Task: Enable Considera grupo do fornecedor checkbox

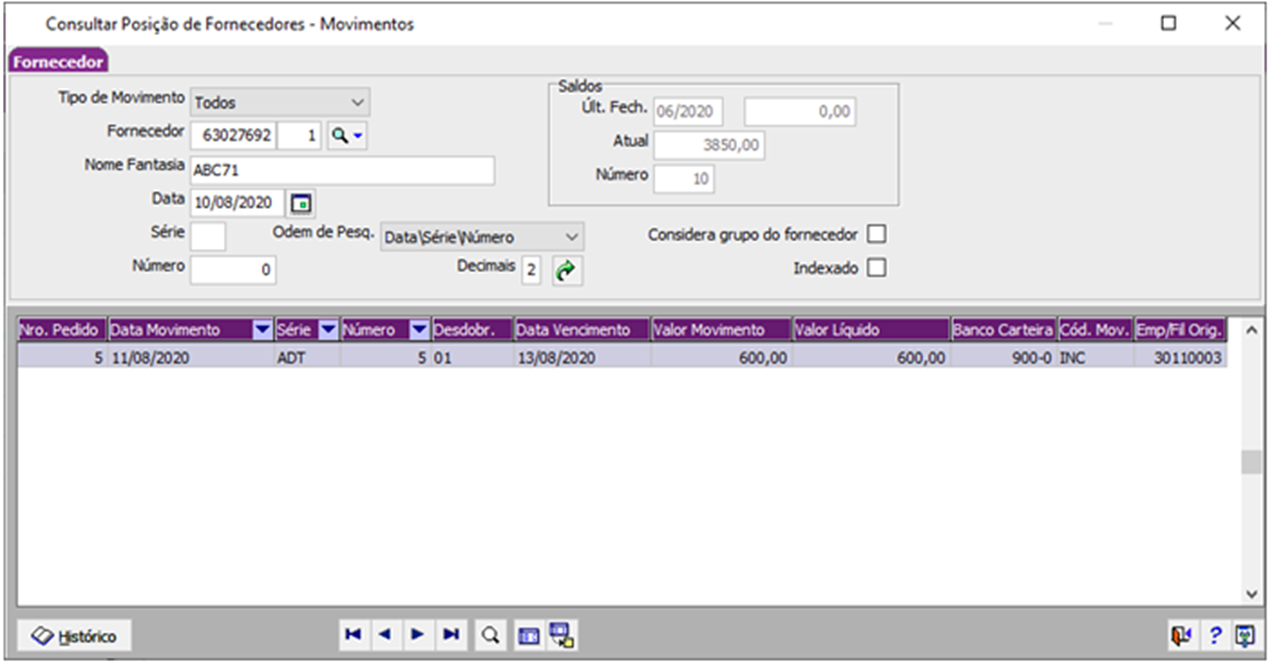Action: pyautogui.click(x=876, y=235)
